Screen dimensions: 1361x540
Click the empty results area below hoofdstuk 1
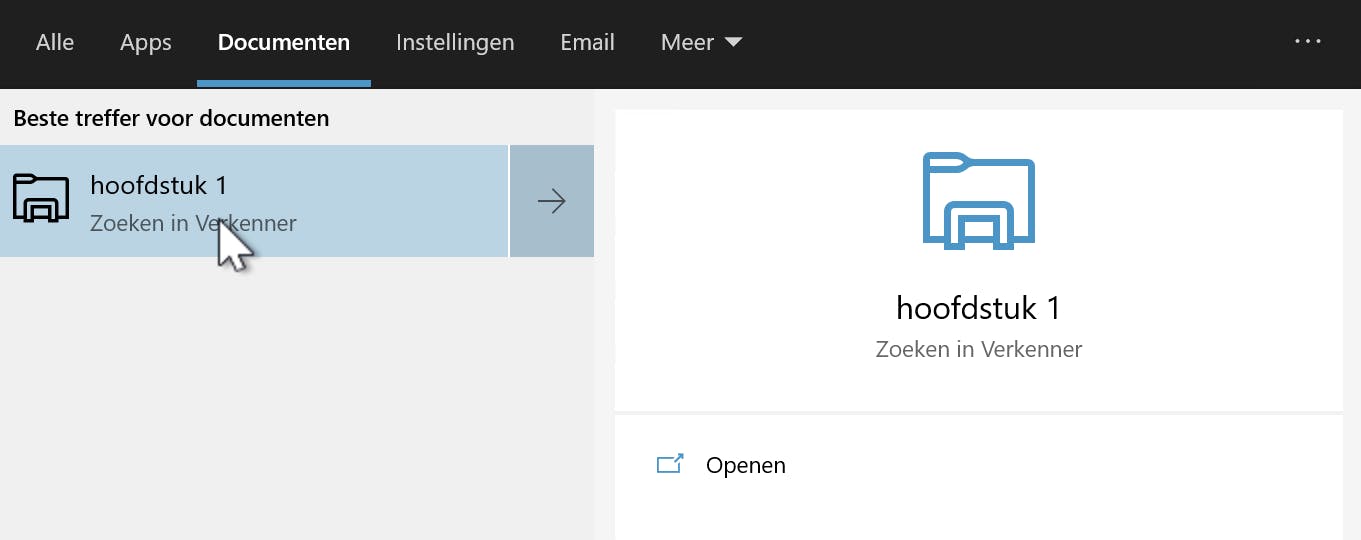(296, 400)
